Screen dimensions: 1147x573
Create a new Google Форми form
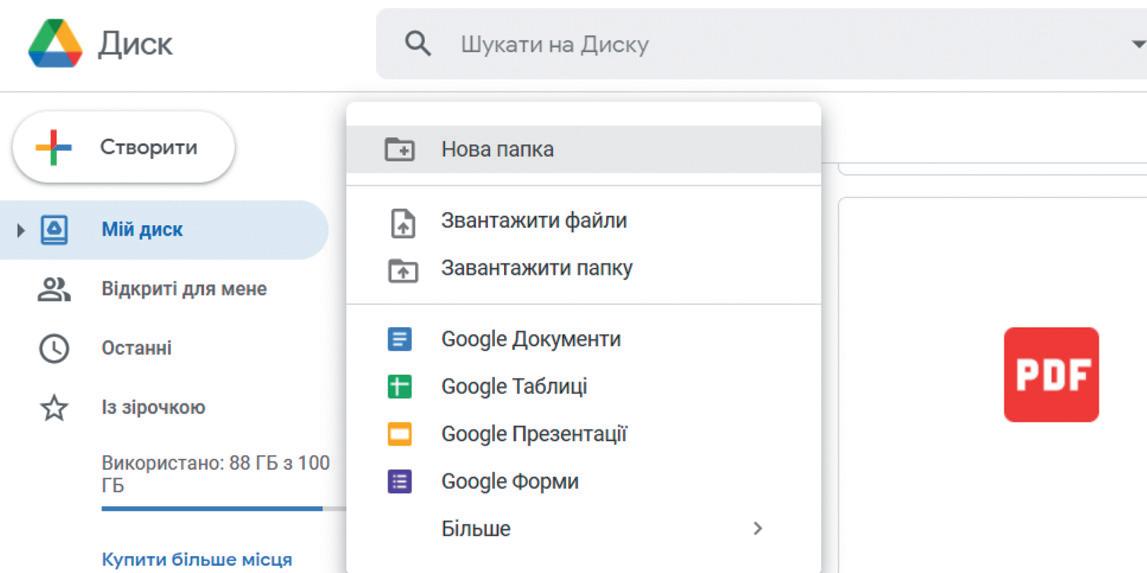[x=584, y=482]
